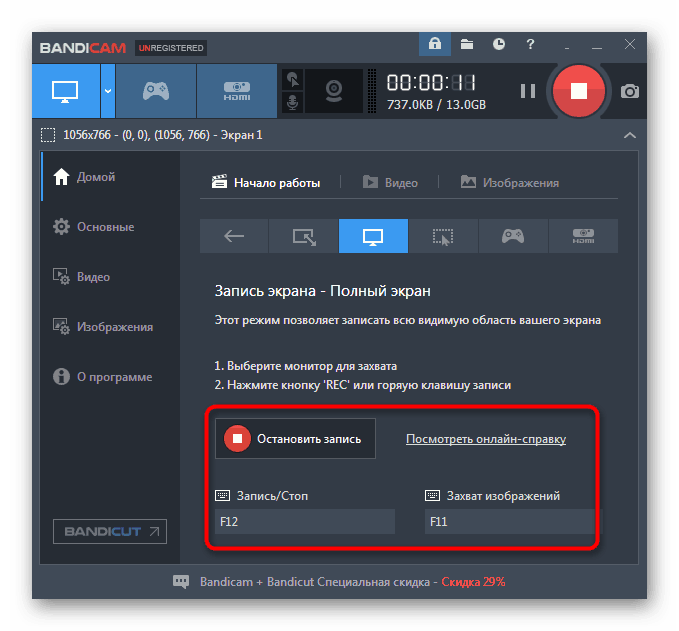
Task: Choose around-mouse recording mode icon
Action: click(443, 236)
